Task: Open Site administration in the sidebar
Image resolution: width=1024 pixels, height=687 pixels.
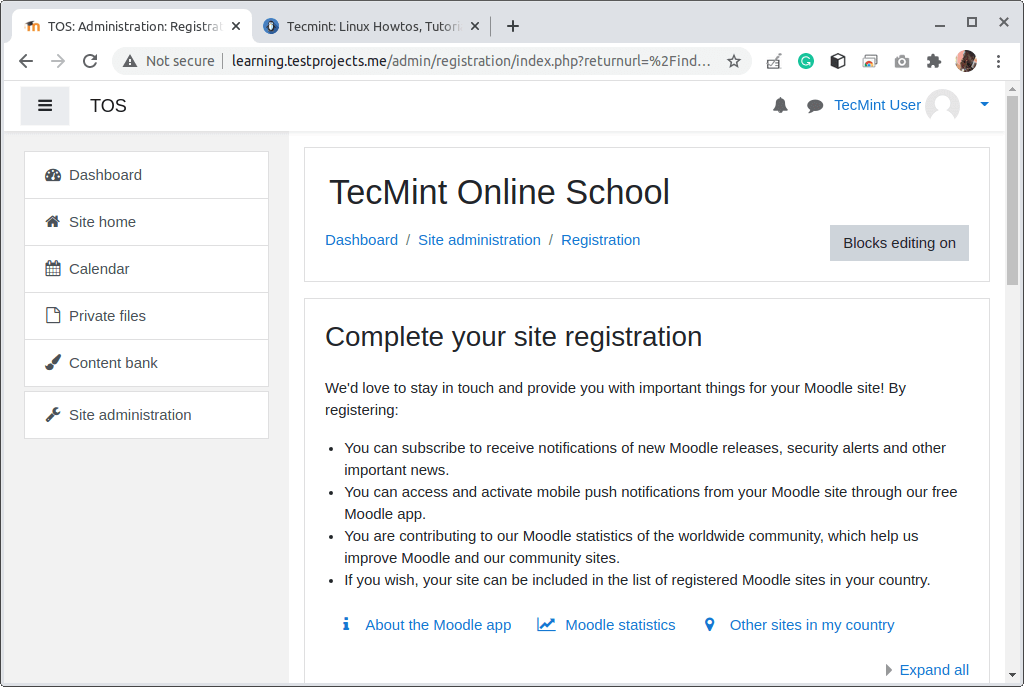Action: coord(146,415)
